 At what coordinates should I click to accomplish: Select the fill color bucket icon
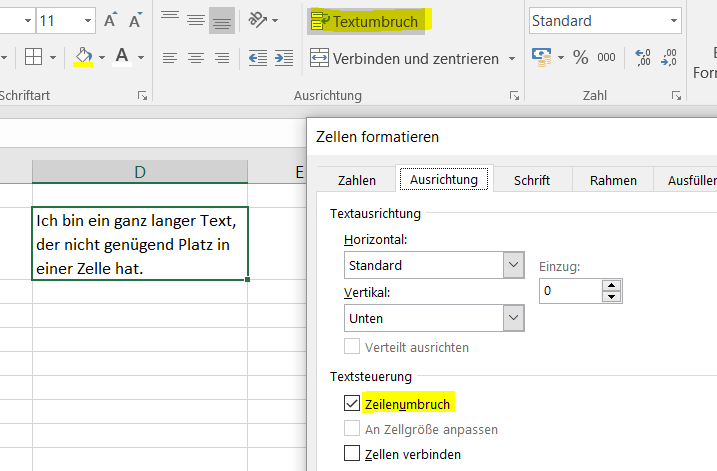click(x=84, y=57)
